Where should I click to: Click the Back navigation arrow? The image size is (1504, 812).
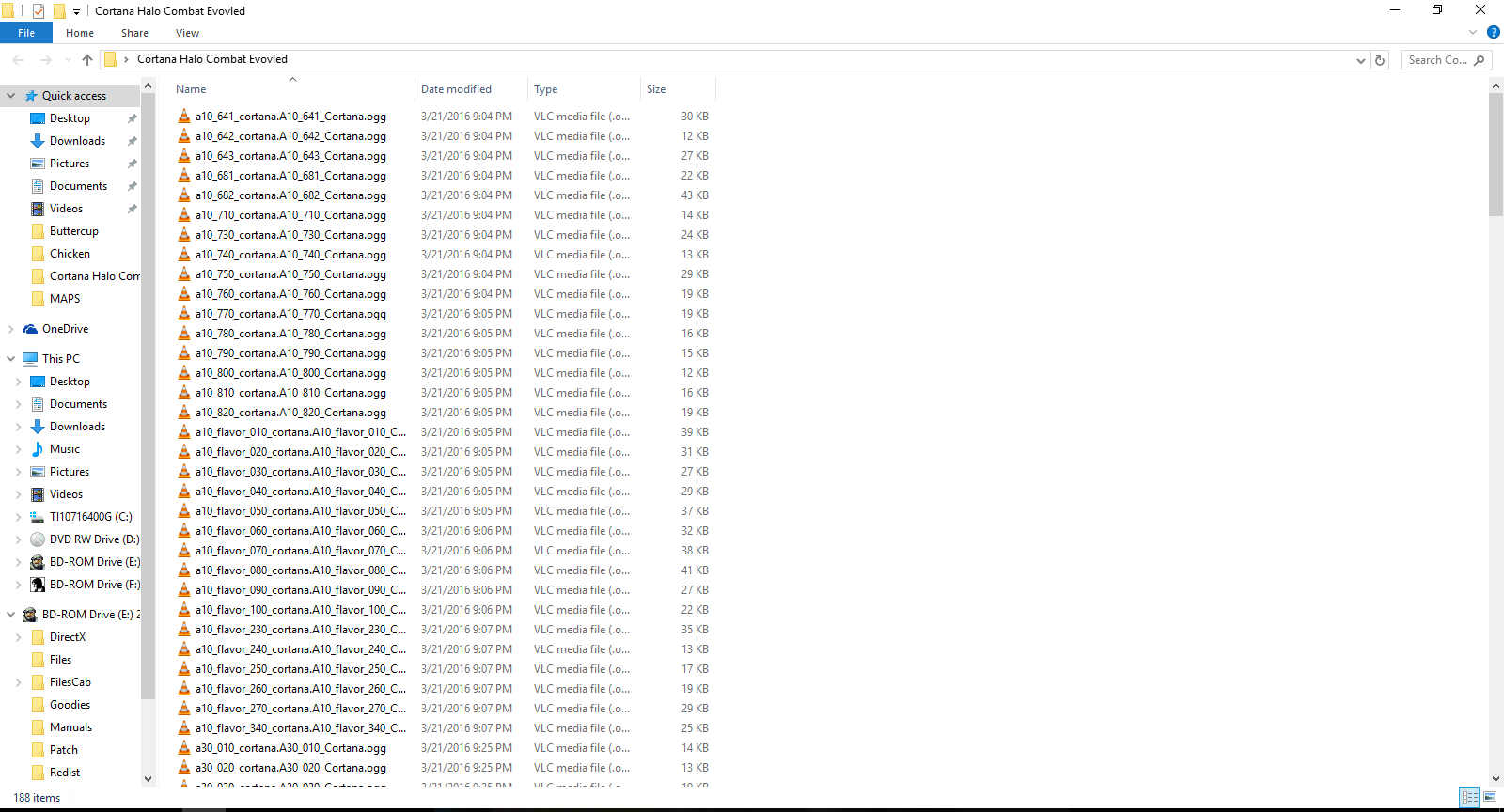(x=18, y=60)
